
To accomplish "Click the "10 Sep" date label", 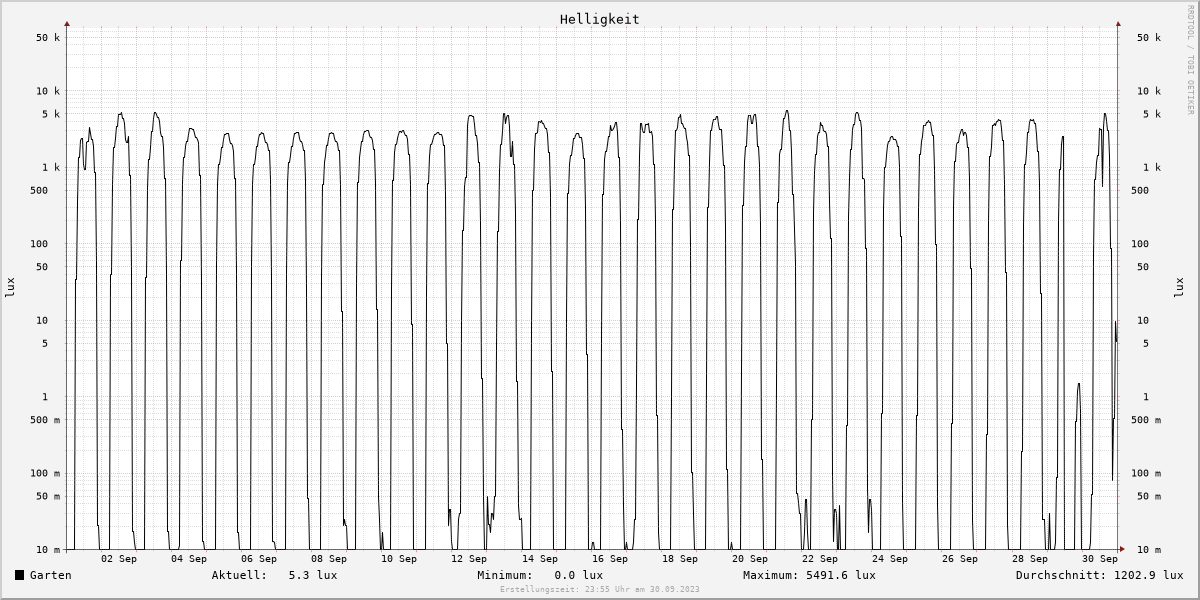I will click(x=399, y=559).
